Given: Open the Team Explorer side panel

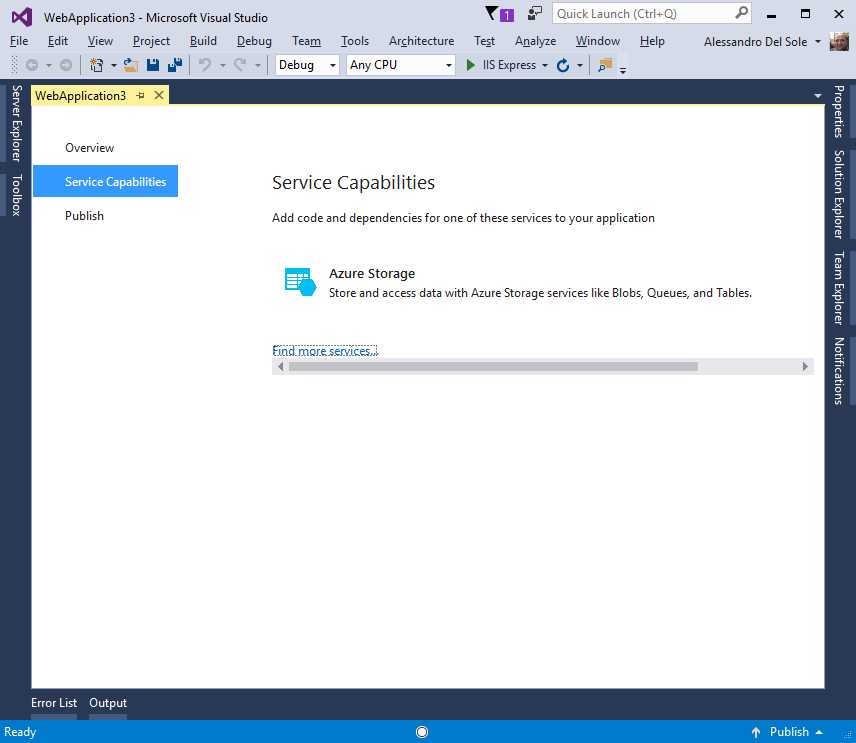Looking at the screenshot, I should pos(839,288).
